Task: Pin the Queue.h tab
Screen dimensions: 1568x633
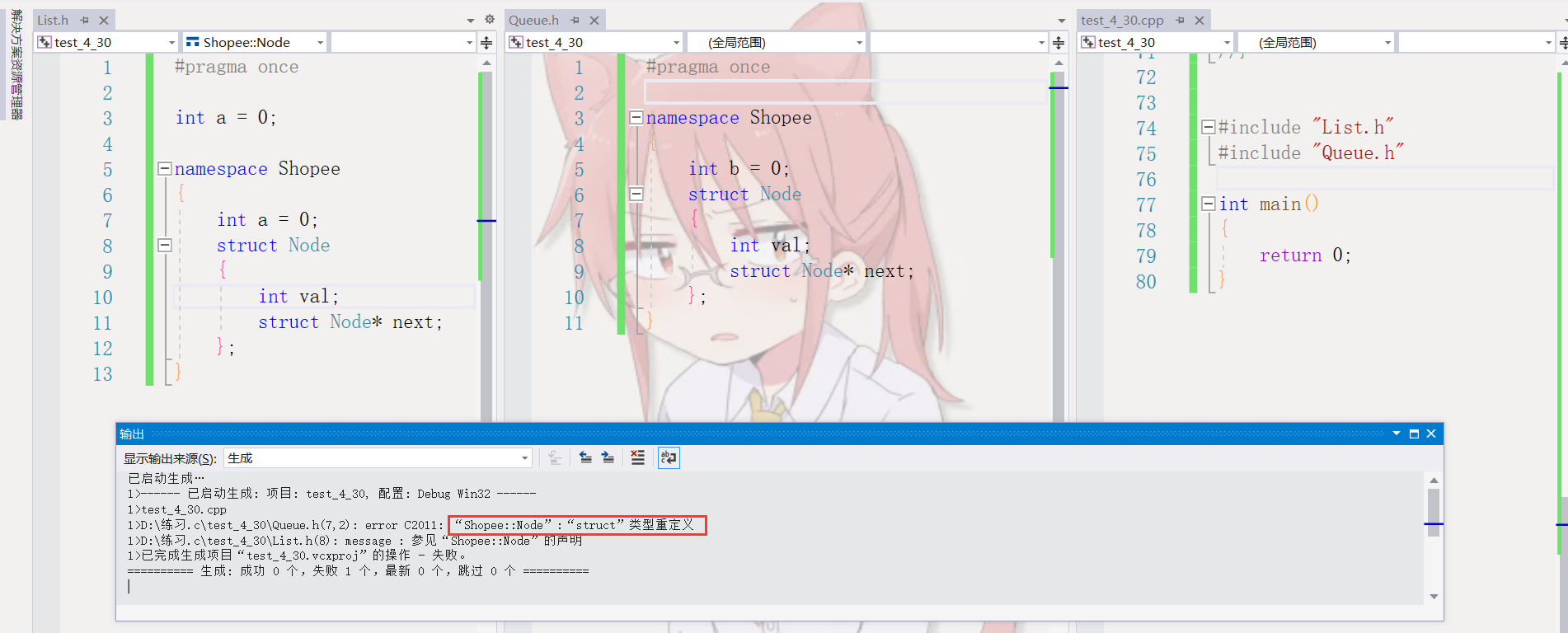Action: (575, 20)
